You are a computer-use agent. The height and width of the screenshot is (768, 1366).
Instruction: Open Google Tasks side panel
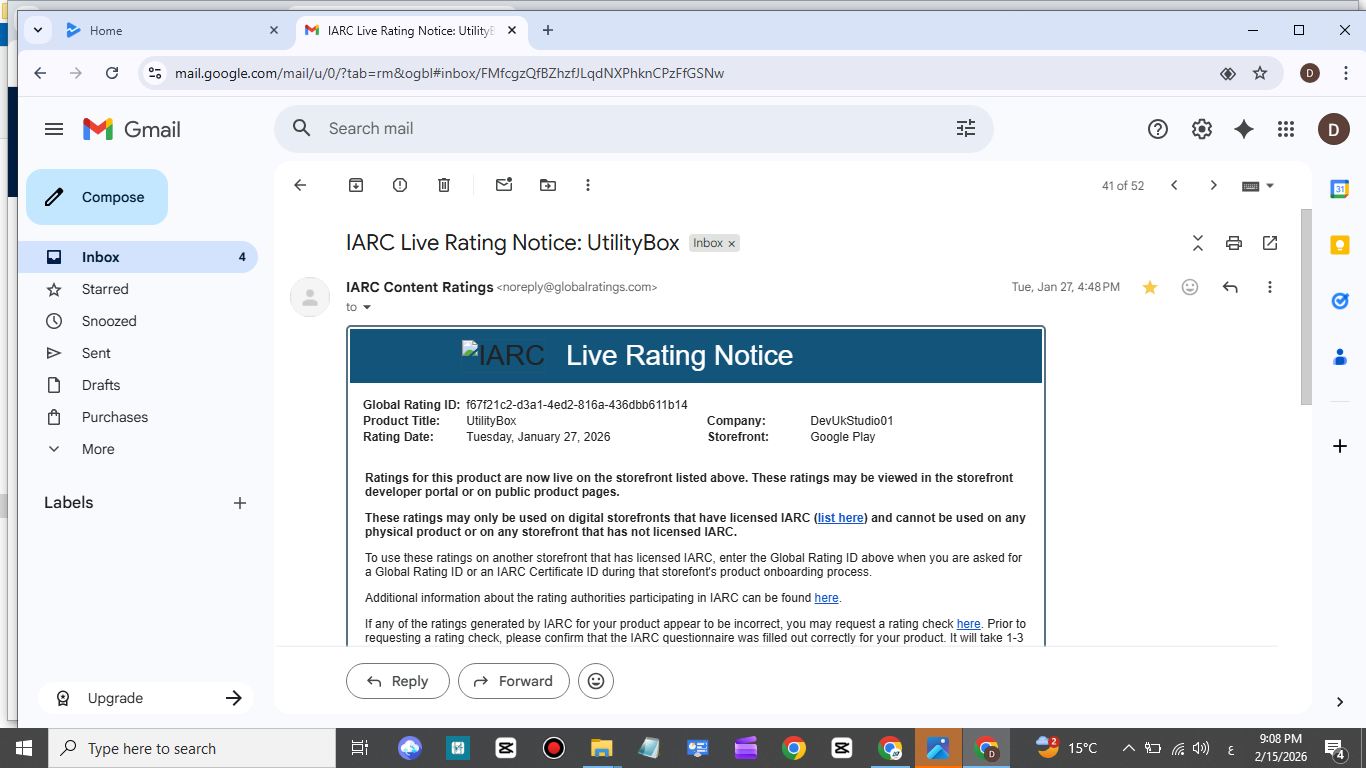(x=1340, y=301)
